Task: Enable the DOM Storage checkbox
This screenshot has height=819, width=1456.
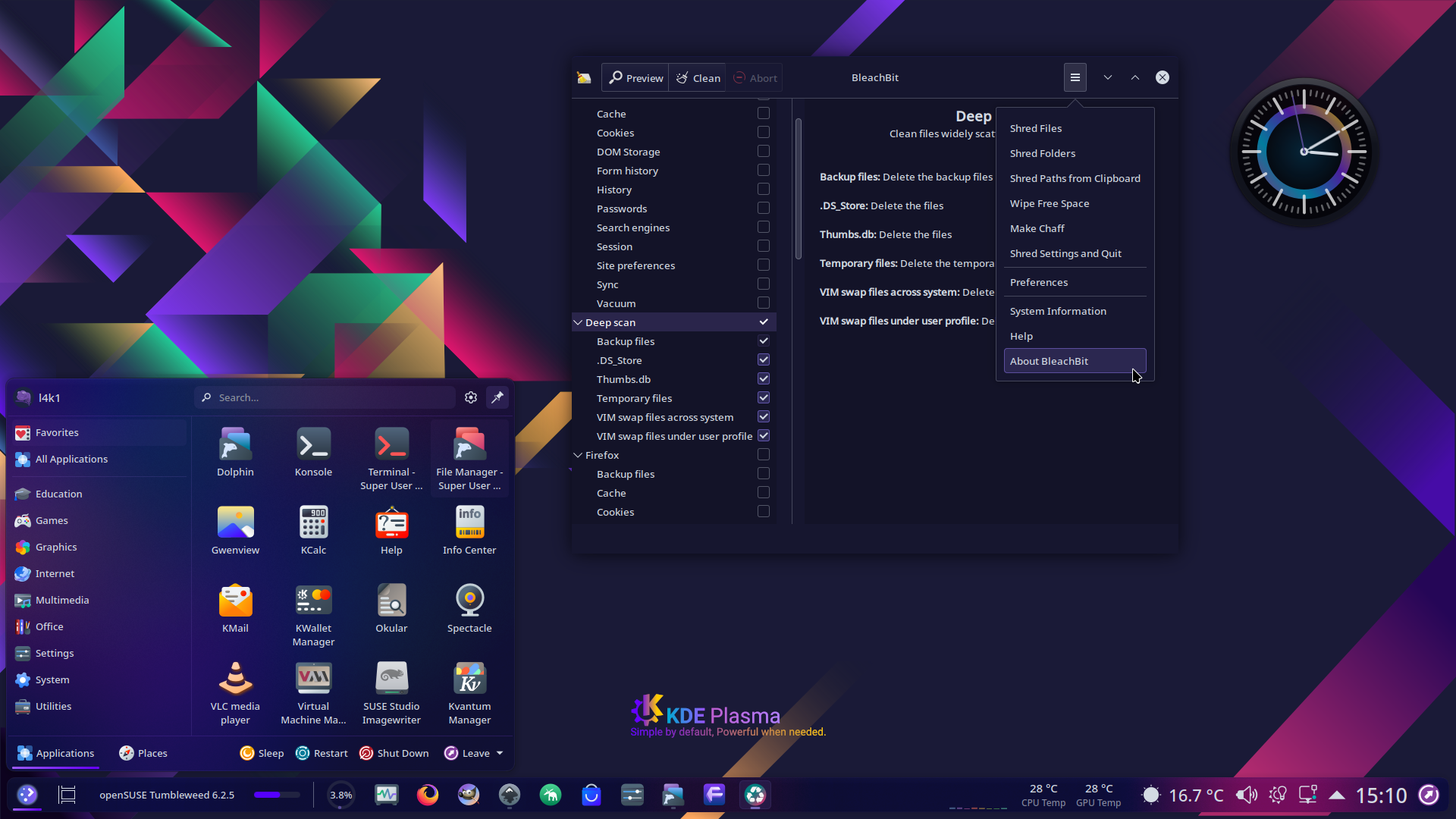Action: point(764,151)
